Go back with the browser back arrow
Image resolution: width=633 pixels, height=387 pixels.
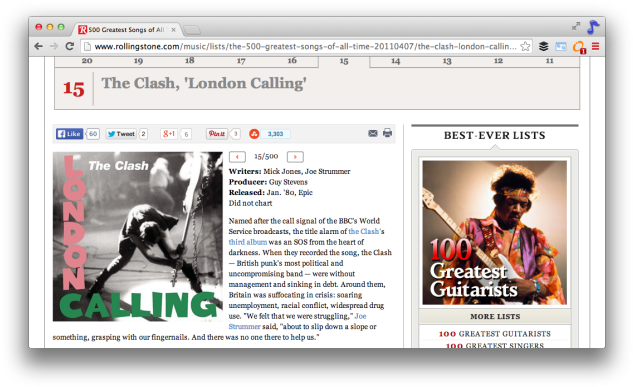(x=38, y=46)
